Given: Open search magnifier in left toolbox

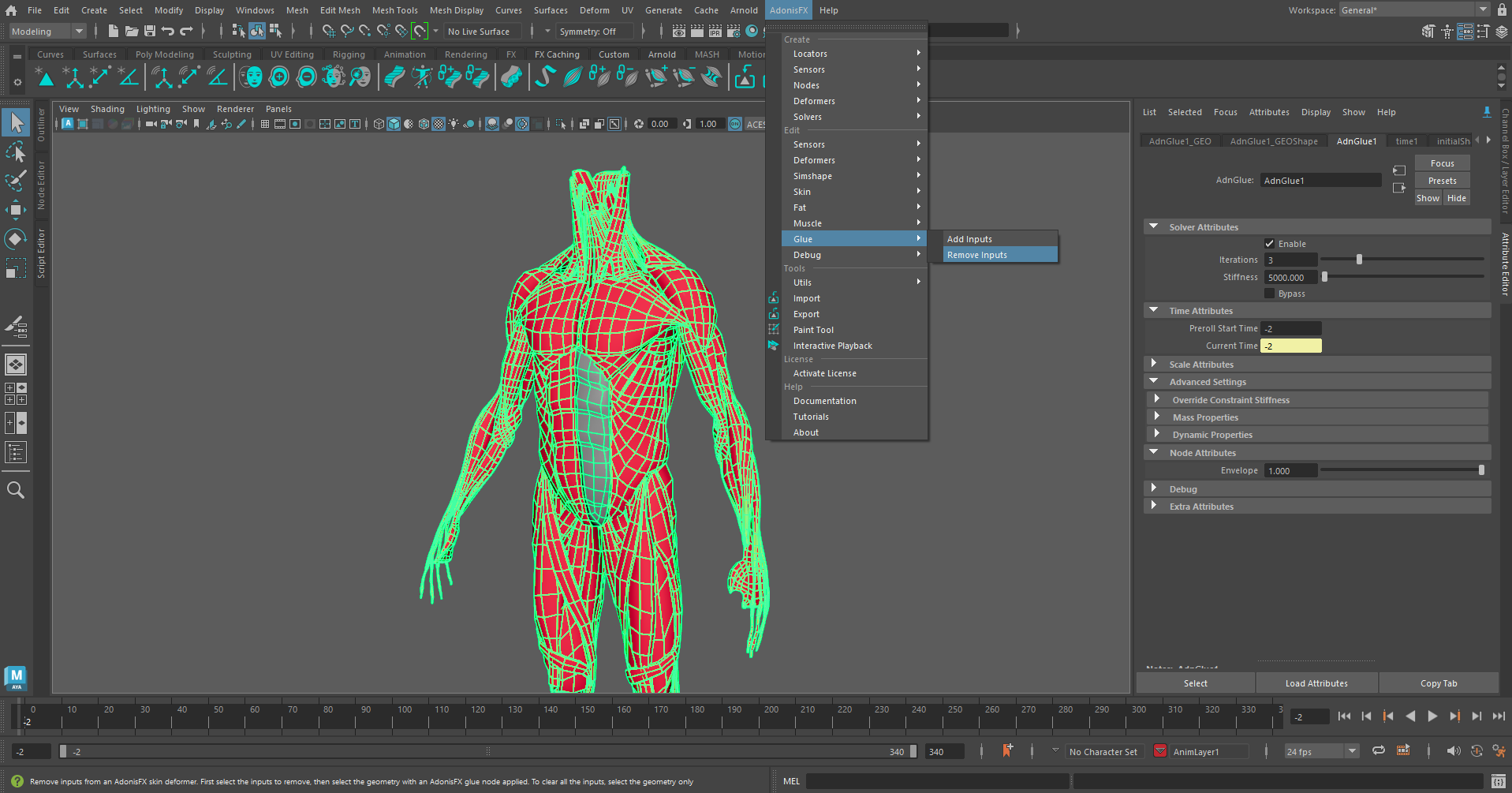Looking at the screenshot, I should [x=16, y=490].
